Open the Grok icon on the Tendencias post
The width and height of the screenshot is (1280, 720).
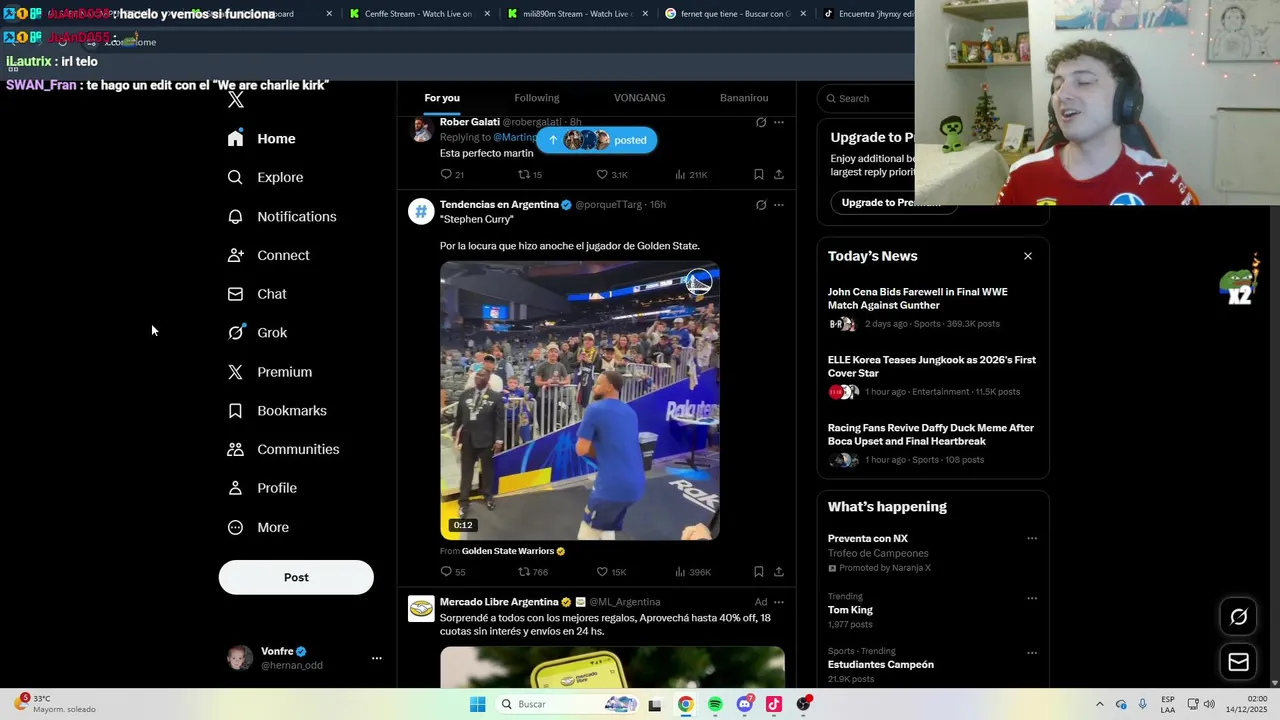761,205
